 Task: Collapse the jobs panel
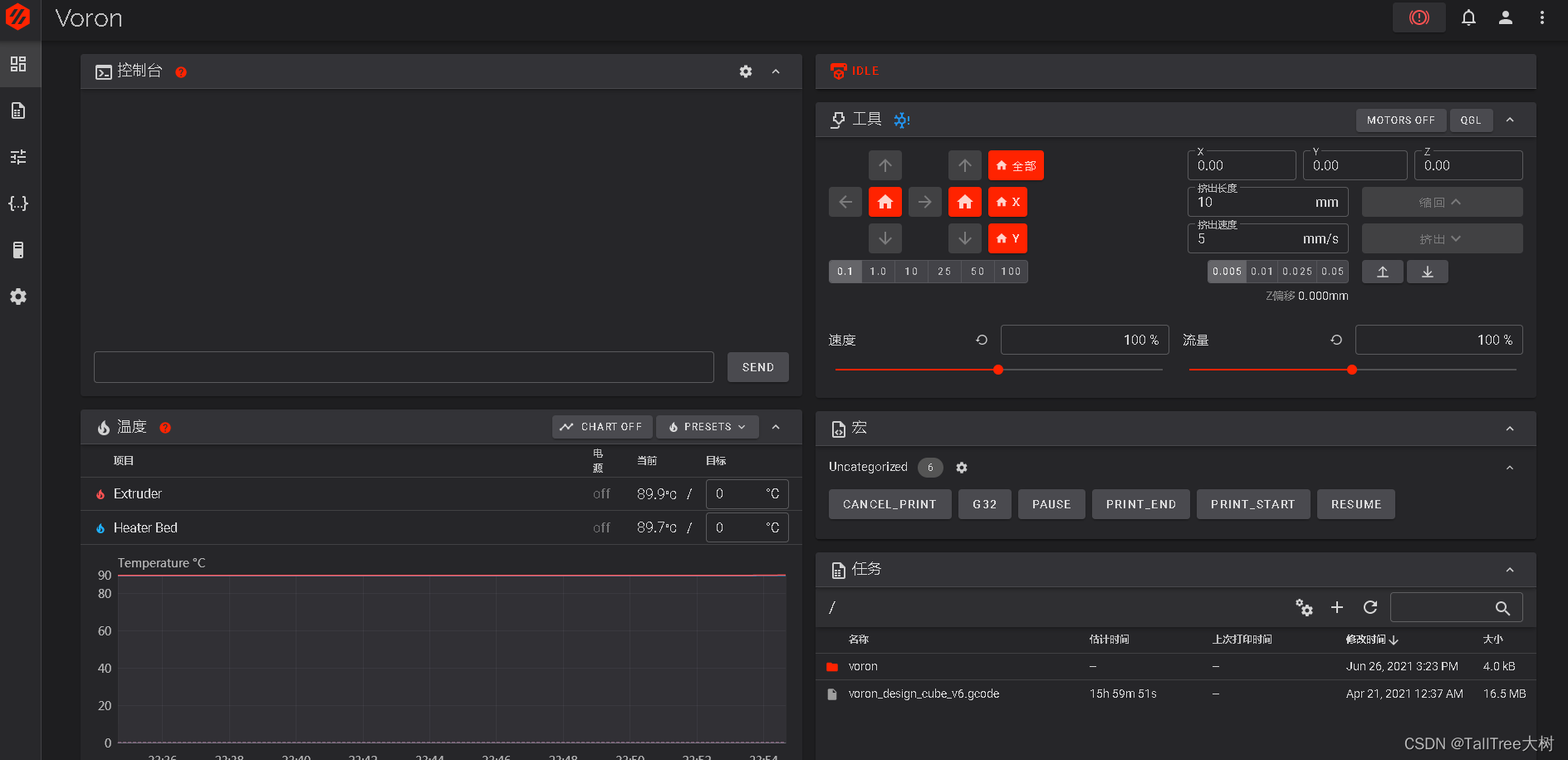pos(1510,570)
